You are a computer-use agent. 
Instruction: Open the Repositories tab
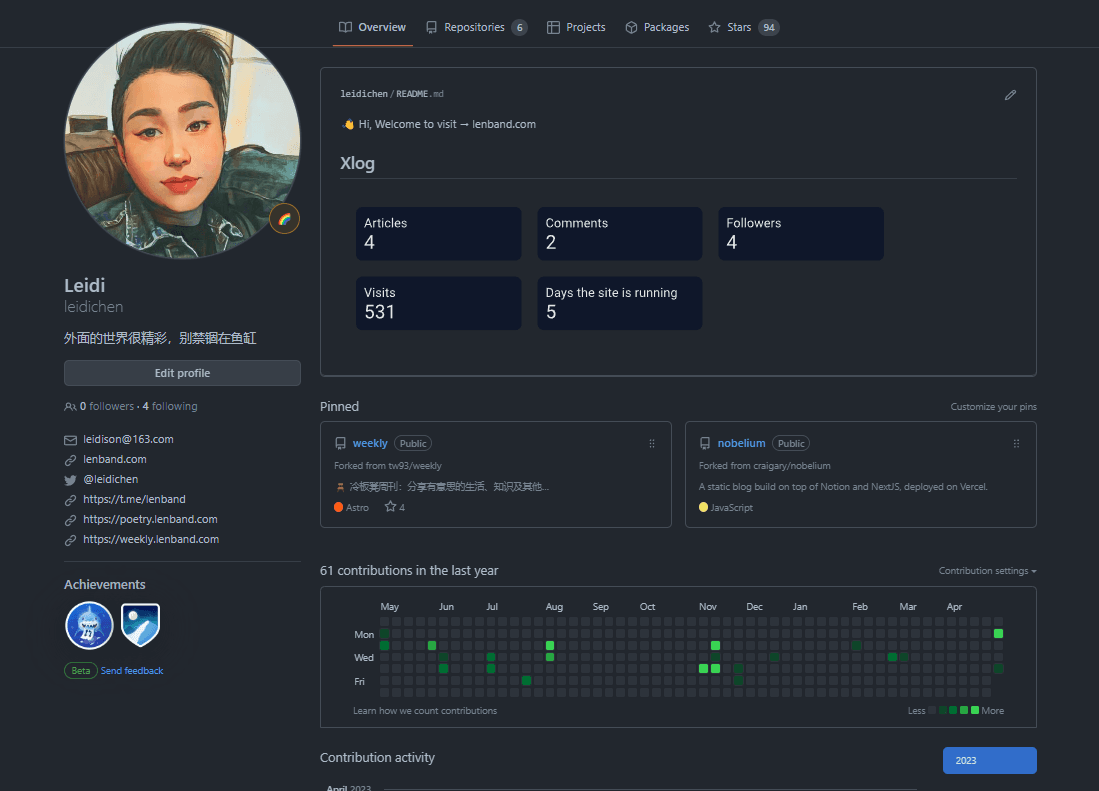[475, 27]
